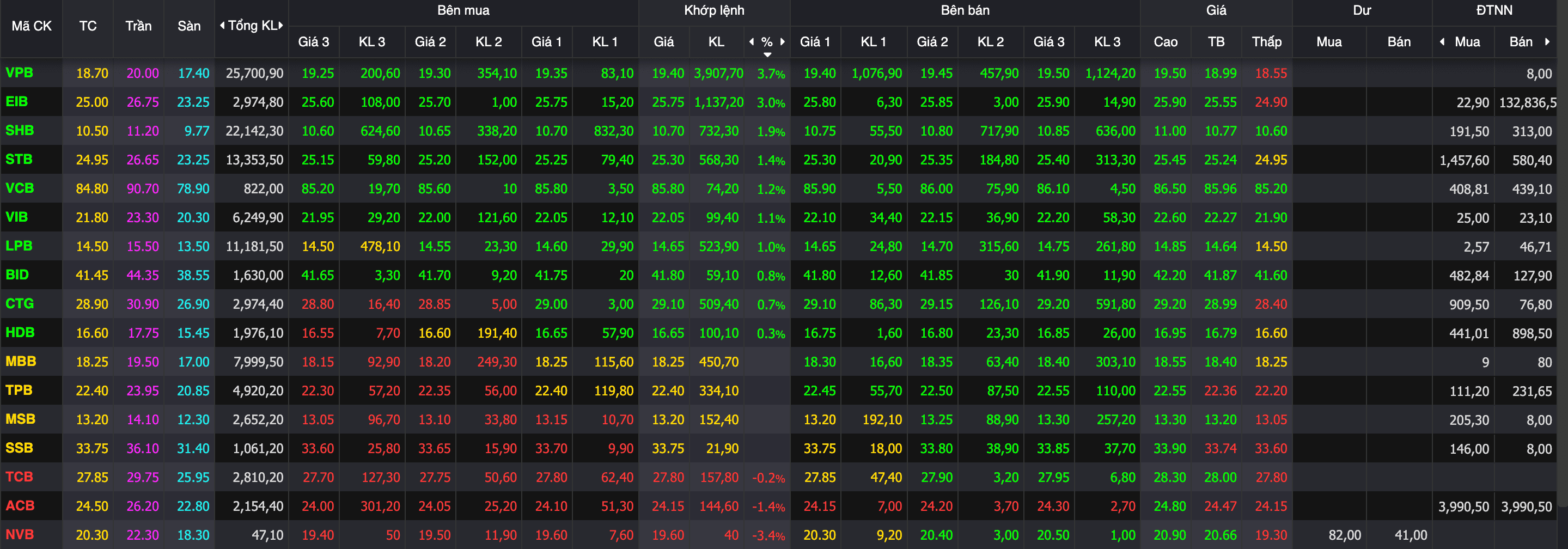Image resolution: width=1568 pixels, height=549 pixels.
Task: Click VIB high price 22.60
Action: pyautogui.click(x=1169, y=218)
